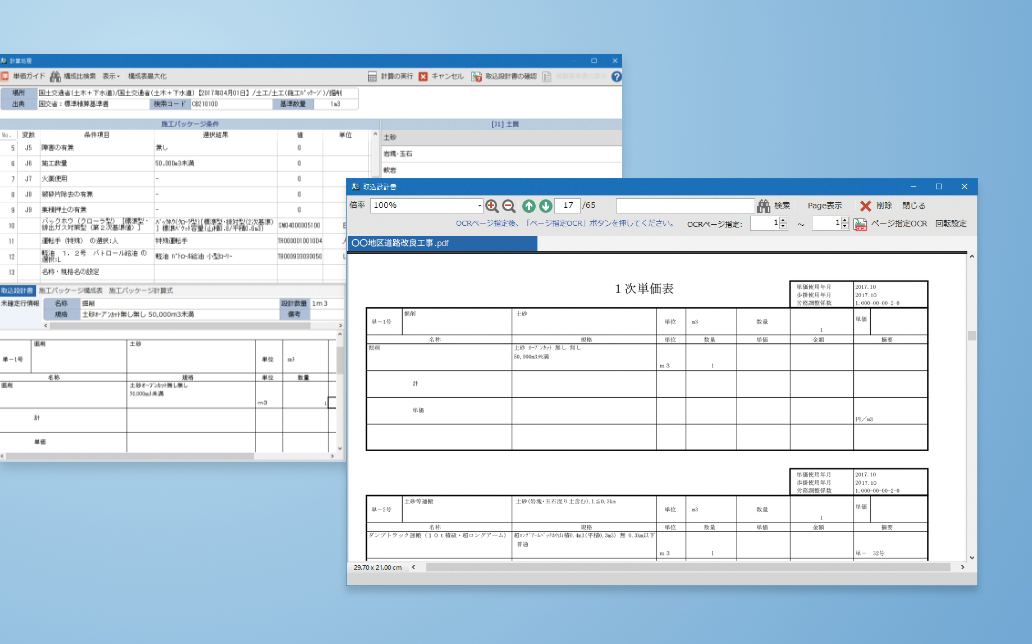Viewport: 1032px width, 644px height.
Task: Click the red X 削除 delete icon
Action: coord(866,205)
